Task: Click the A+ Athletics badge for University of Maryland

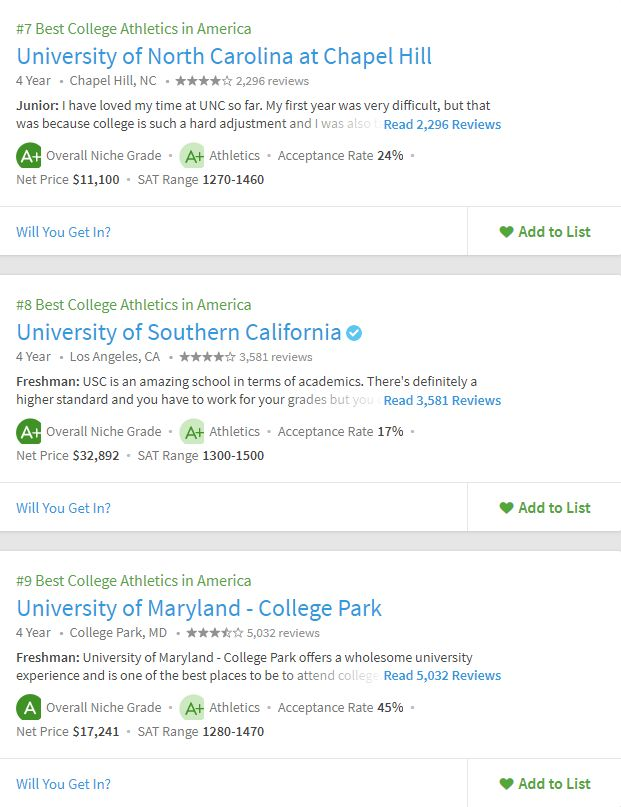Action: (192, 707)
